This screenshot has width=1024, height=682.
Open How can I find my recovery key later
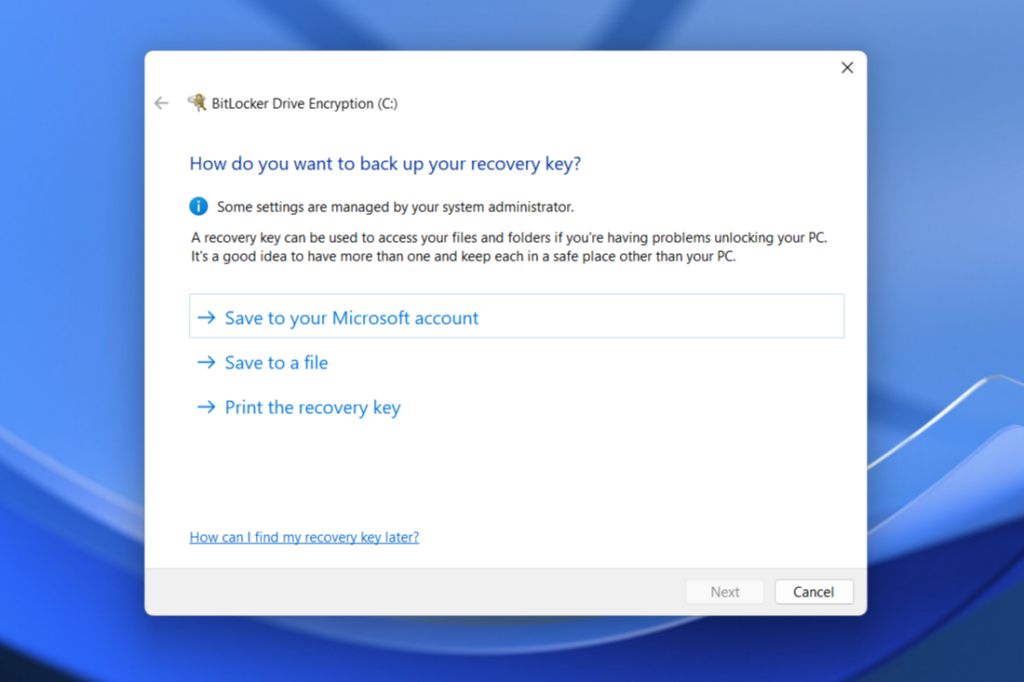point(304,537)
